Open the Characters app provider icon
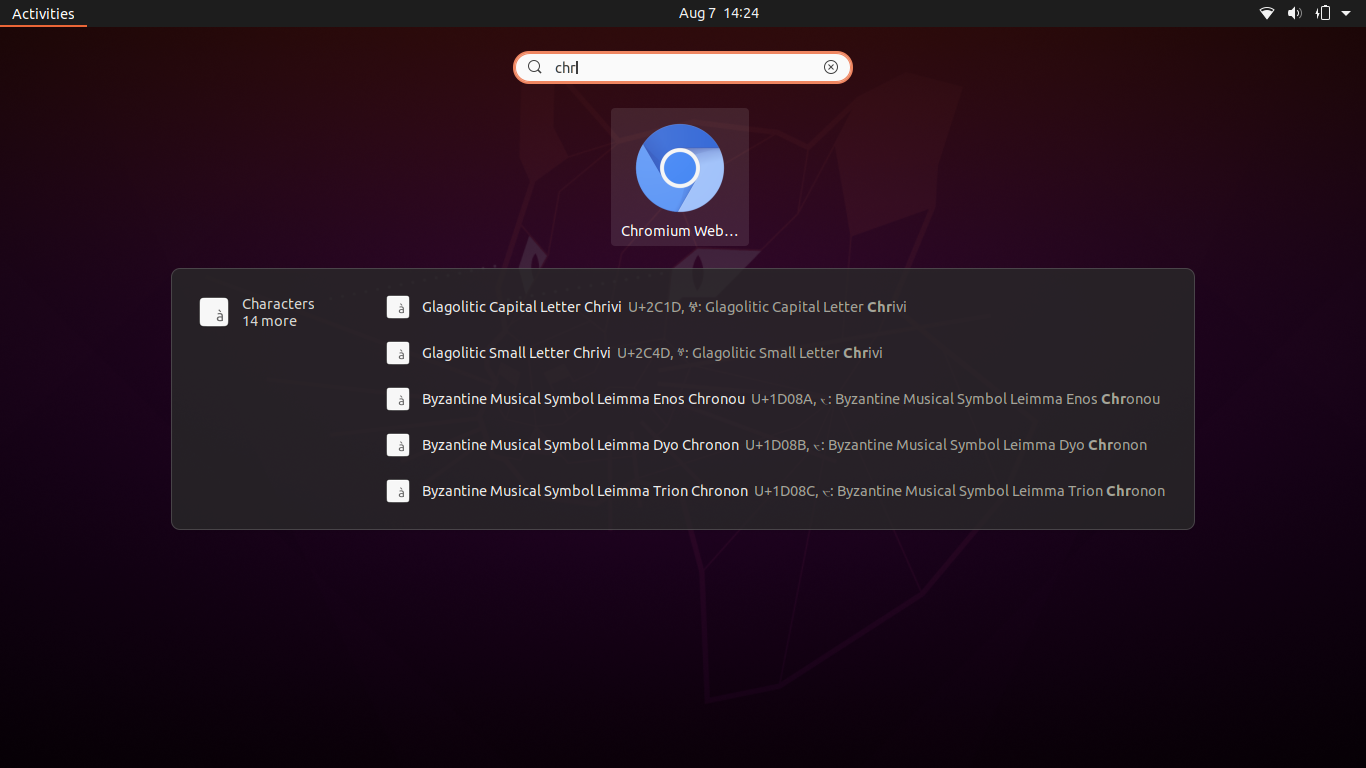The image size is (1366, 768). click(x=214, y=312)
